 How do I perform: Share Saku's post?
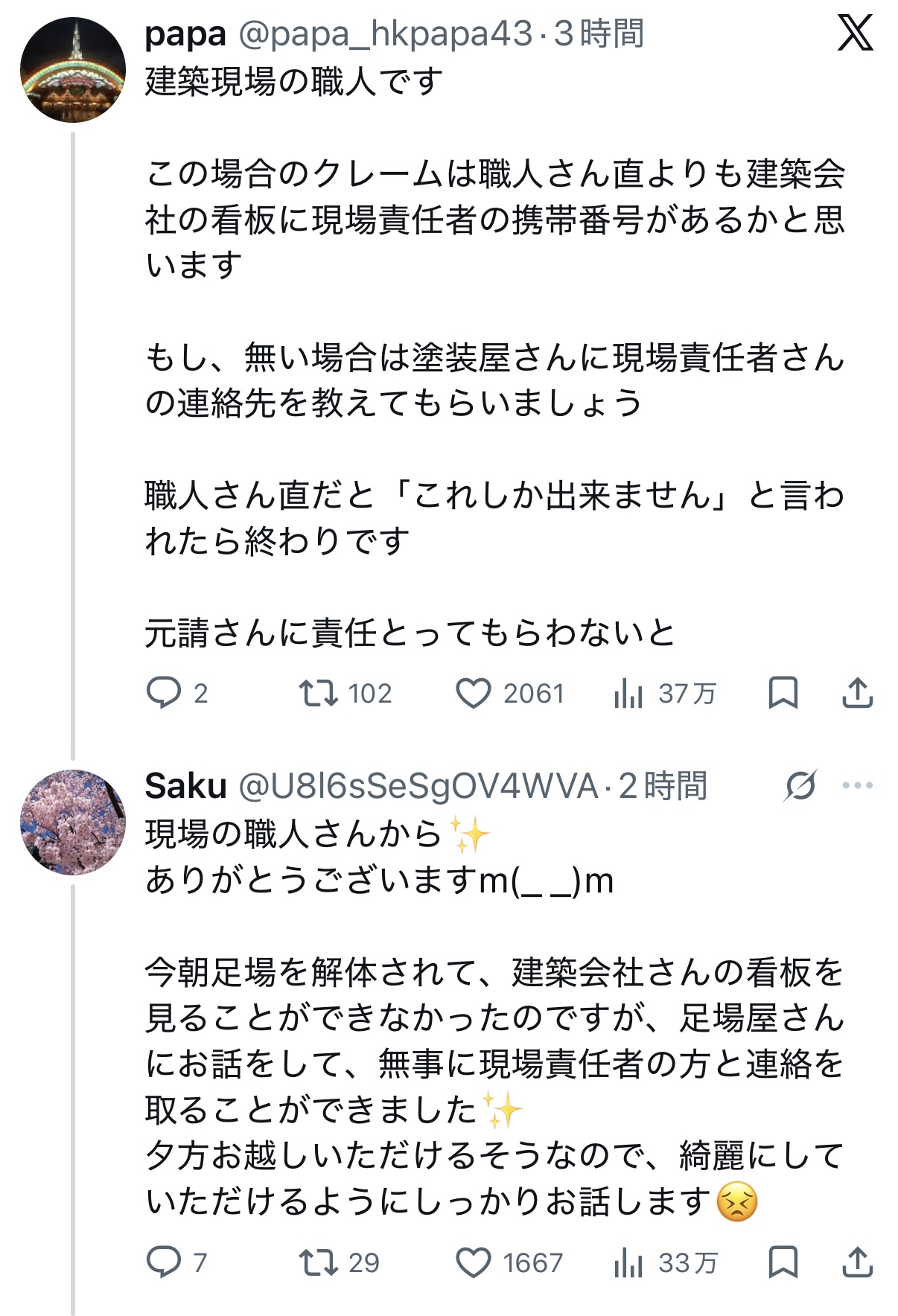pos(857,1262)
